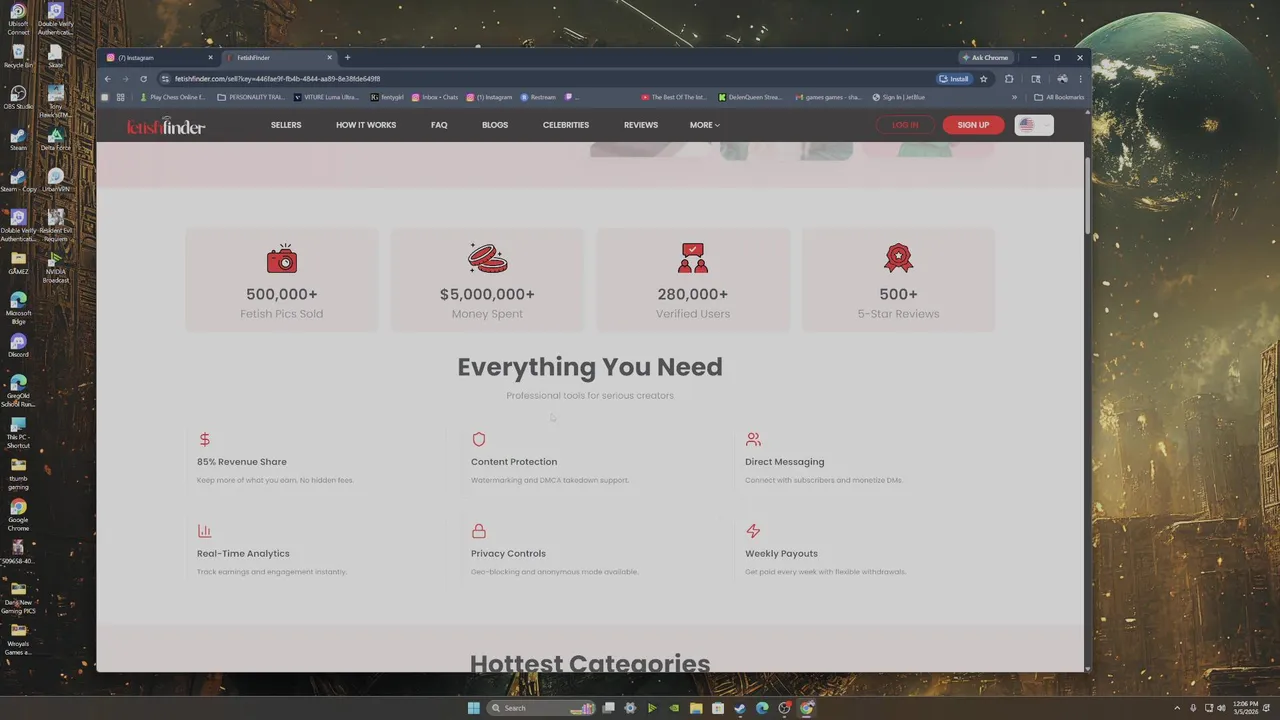Expand the MORE dropdown in site nav

[x=705, y=125]
